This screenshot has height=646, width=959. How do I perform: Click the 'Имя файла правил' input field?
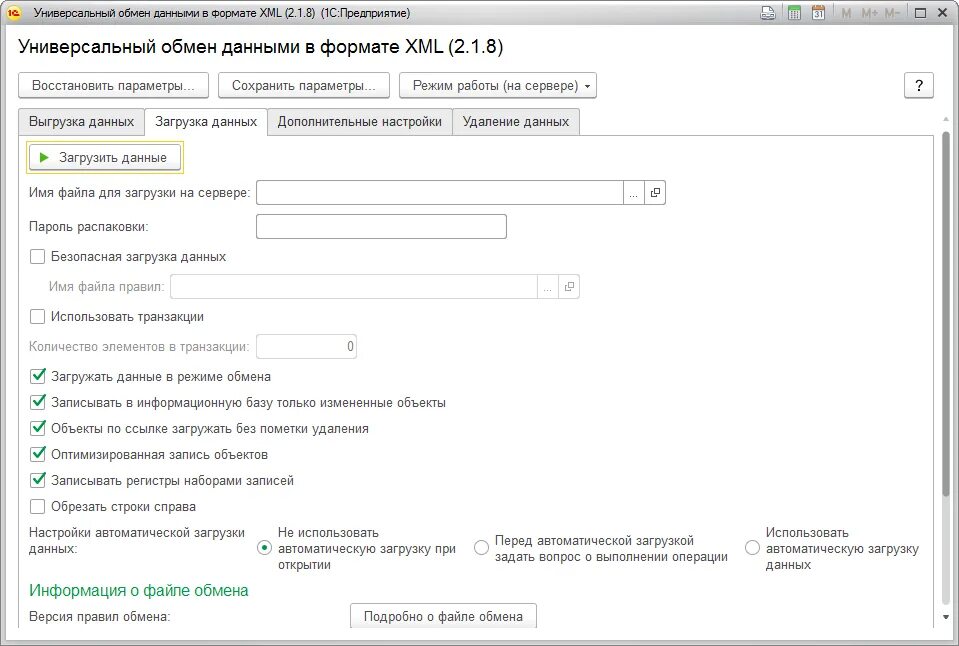354,286
